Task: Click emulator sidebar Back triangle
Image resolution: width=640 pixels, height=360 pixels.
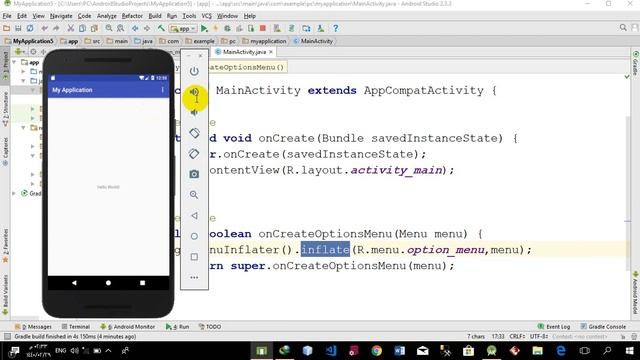Action: click(x=194, y=216)
